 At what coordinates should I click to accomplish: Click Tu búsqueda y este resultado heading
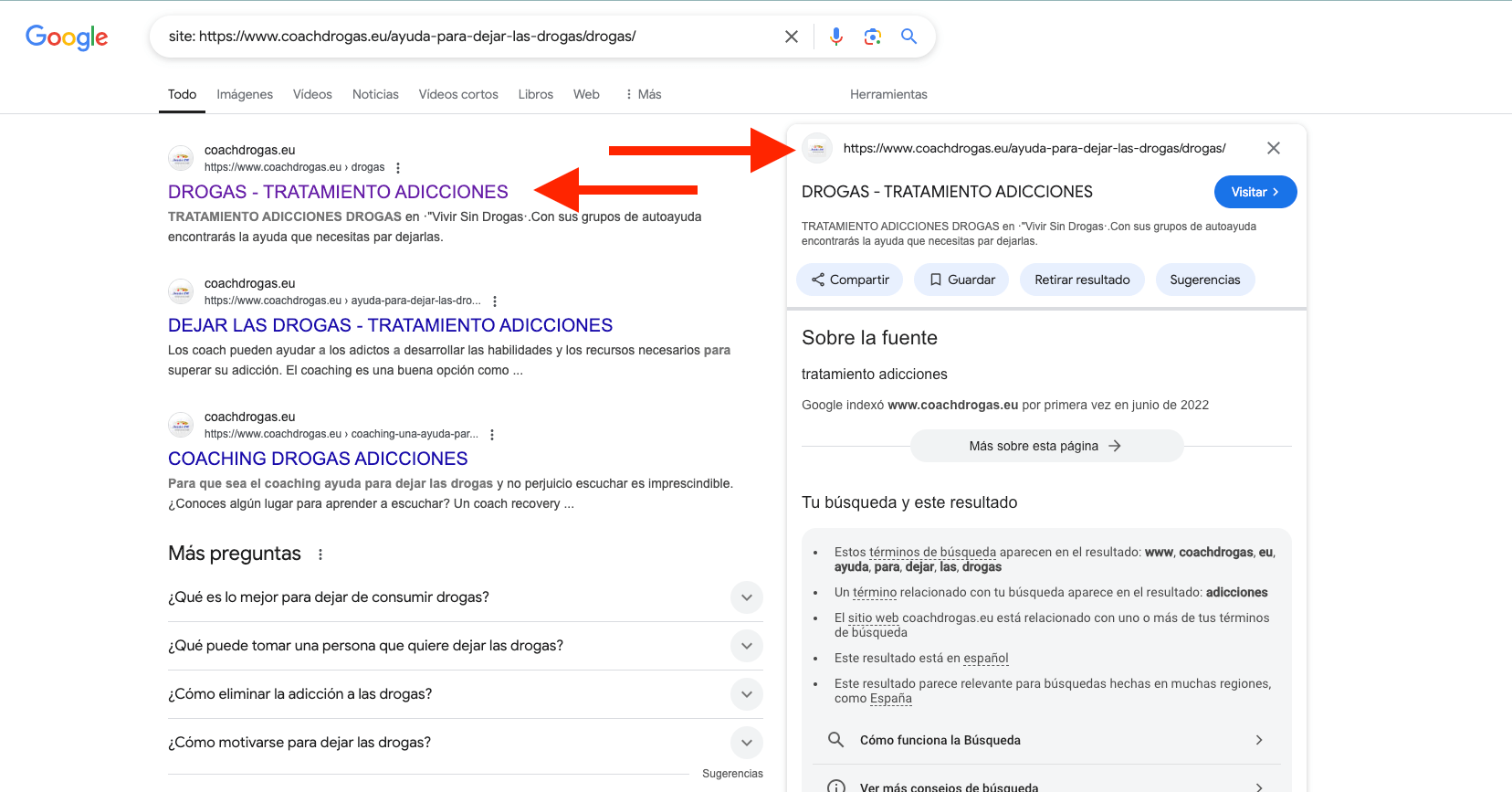coord(909,502)
